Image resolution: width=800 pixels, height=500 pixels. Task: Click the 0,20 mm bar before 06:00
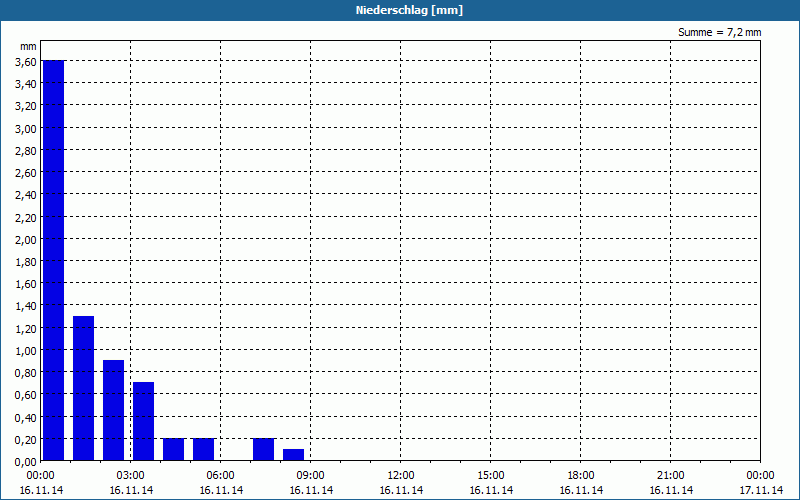click(204, 449)
